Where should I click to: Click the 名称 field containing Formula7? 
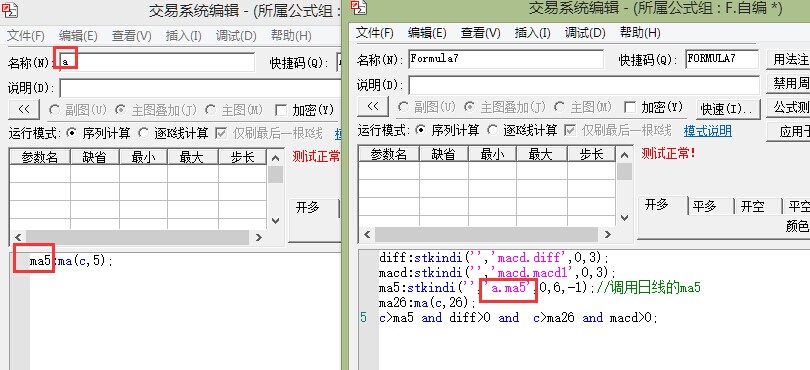click(x=506, y=59)
